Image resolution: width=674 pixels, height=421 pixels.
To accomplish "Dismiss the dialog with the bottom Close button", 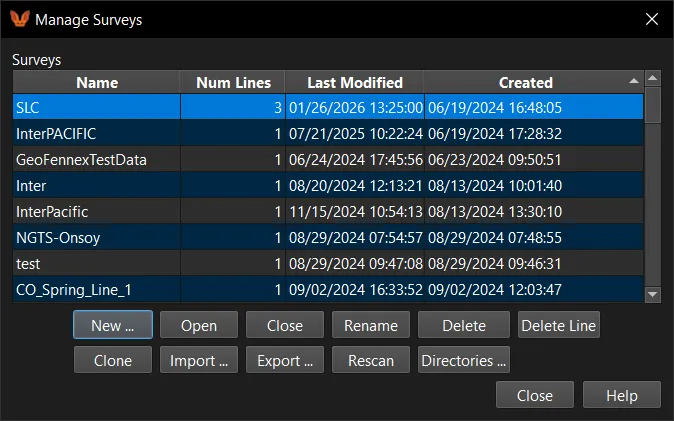I will [535, 395].
